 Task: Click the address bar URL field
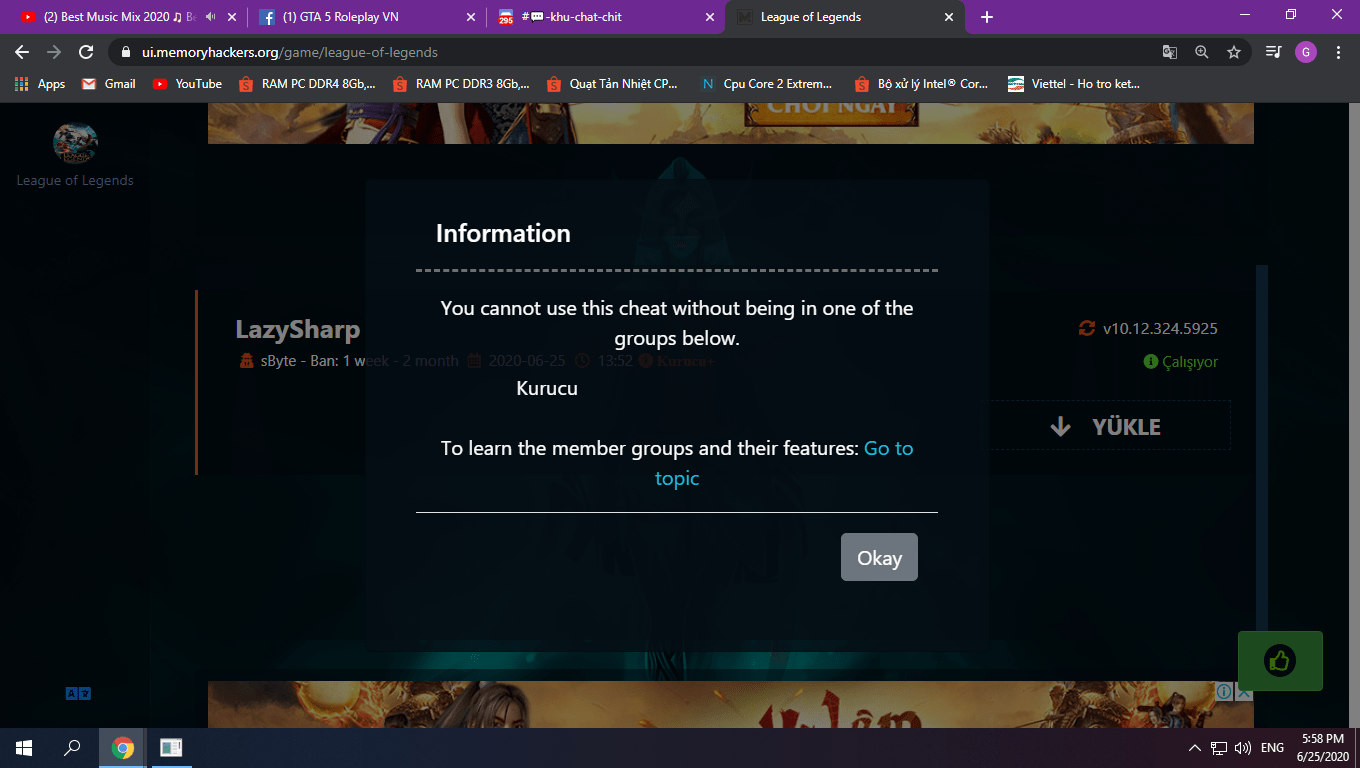(640, 52)
